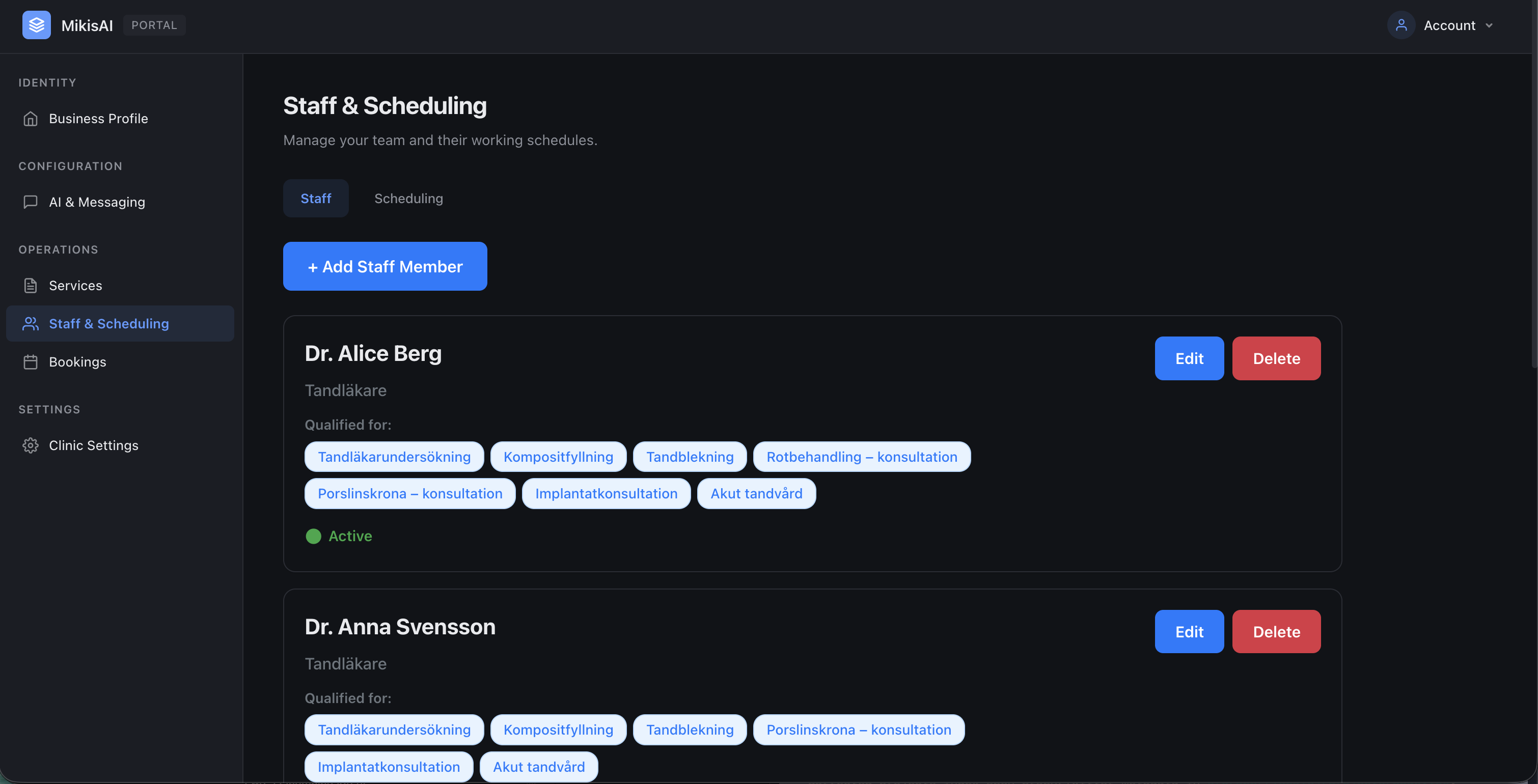Click the page's vertical scrollbar
Viewport: 1538px width, 784px height.
[1534, 185]
